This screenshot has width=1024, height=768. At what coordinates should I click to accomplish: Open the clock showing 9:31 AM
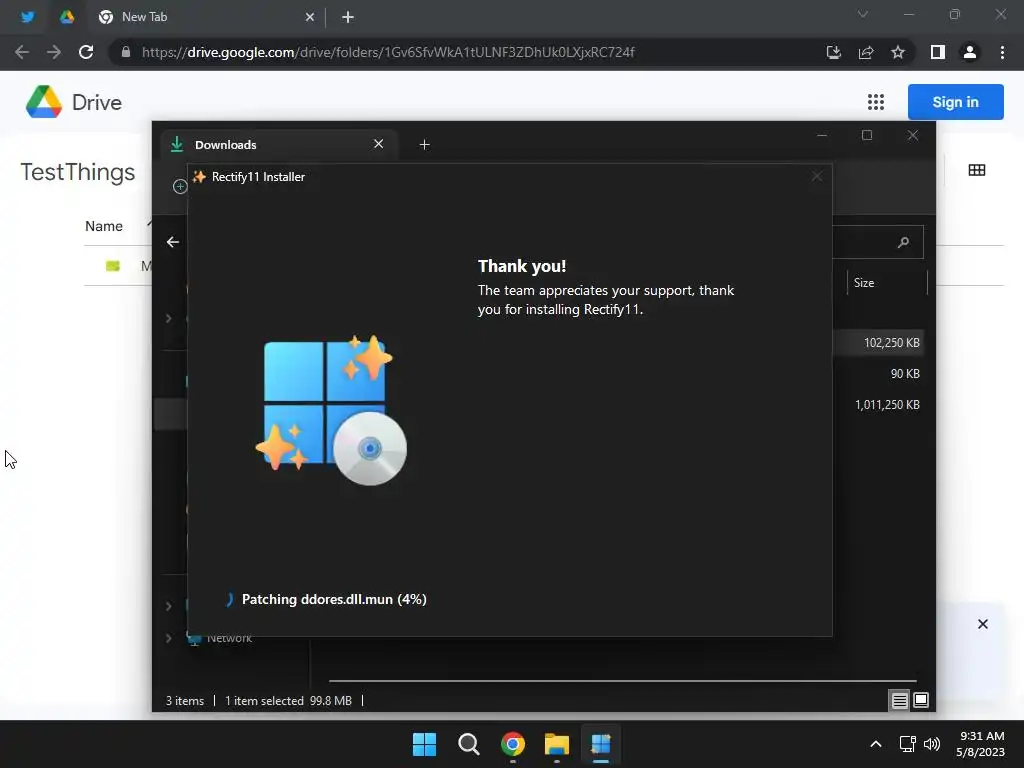point(981,744)
